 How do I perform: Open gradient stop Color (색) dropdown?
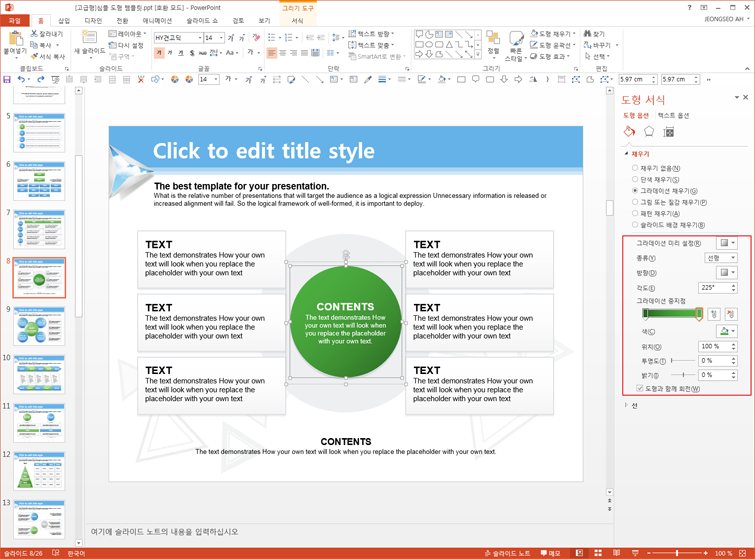click(x=727, y=331)
